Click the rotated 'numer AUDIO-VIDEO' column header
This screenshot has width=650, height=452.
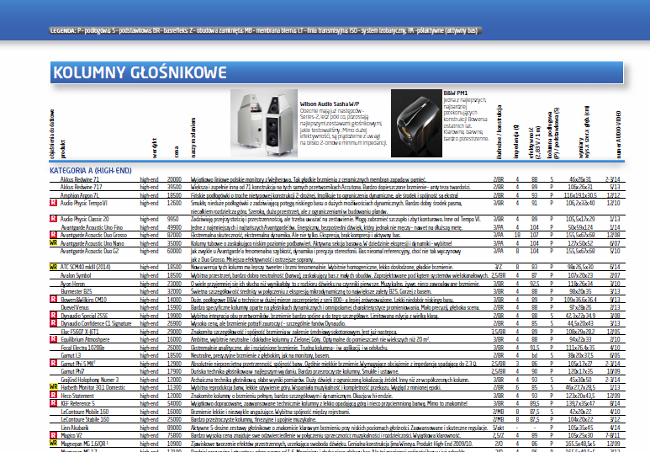coord(618,134)
